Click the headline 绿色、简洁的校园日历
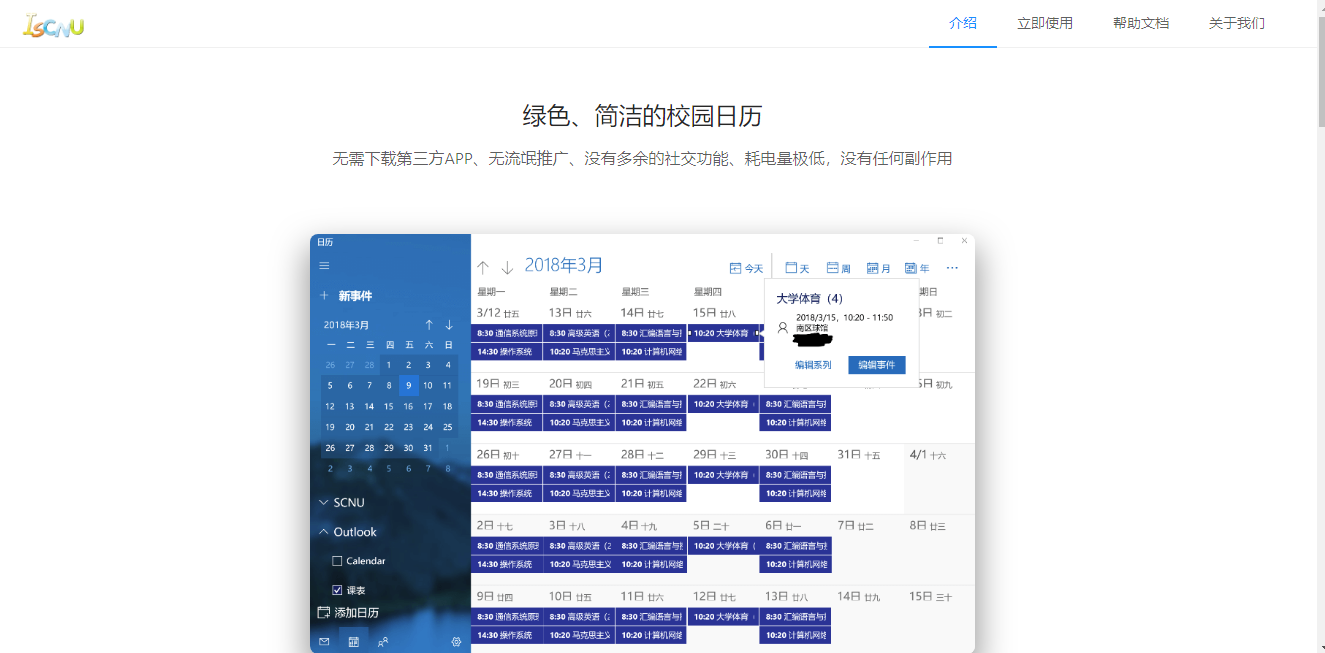This screenshot has width=1325, height=653. click(x=642, y=116)
